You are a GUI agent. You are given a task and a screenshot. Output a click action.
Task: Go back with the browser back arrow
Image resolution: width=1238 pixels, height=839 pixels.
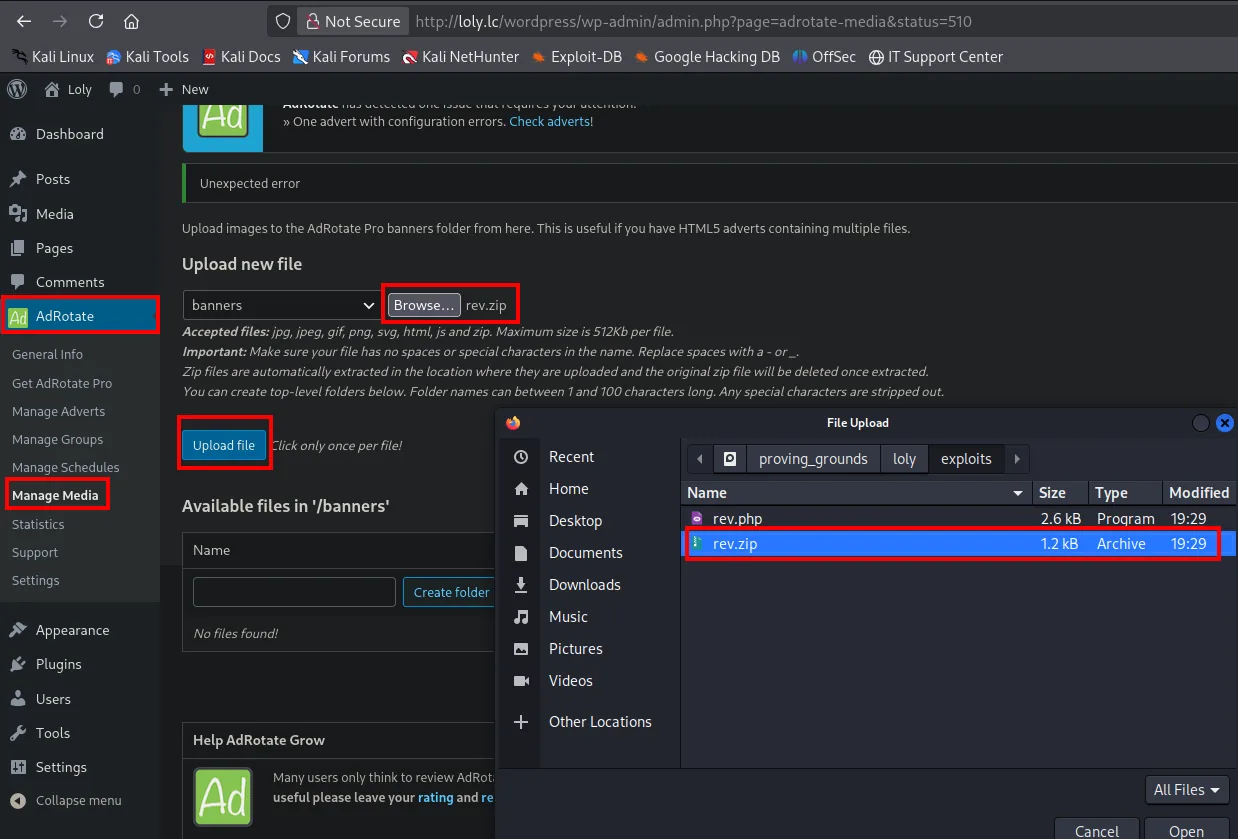click(x=24, y=21)
